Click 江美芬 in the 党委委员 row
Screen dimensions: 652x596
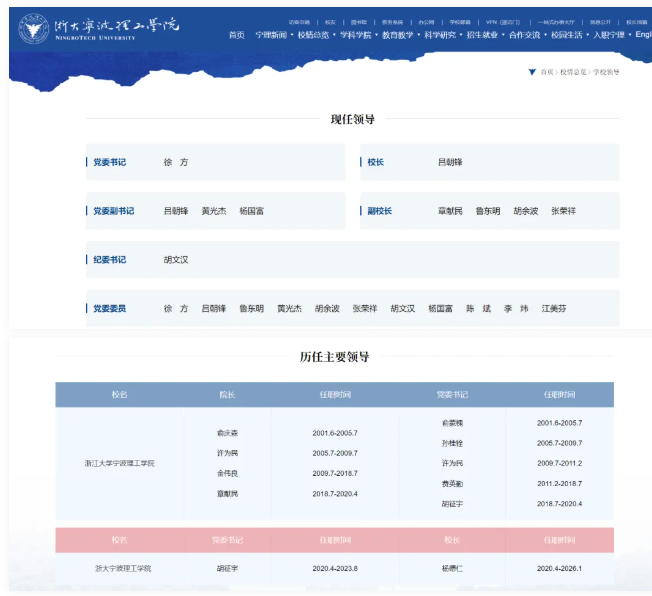(x=554, y=309)
